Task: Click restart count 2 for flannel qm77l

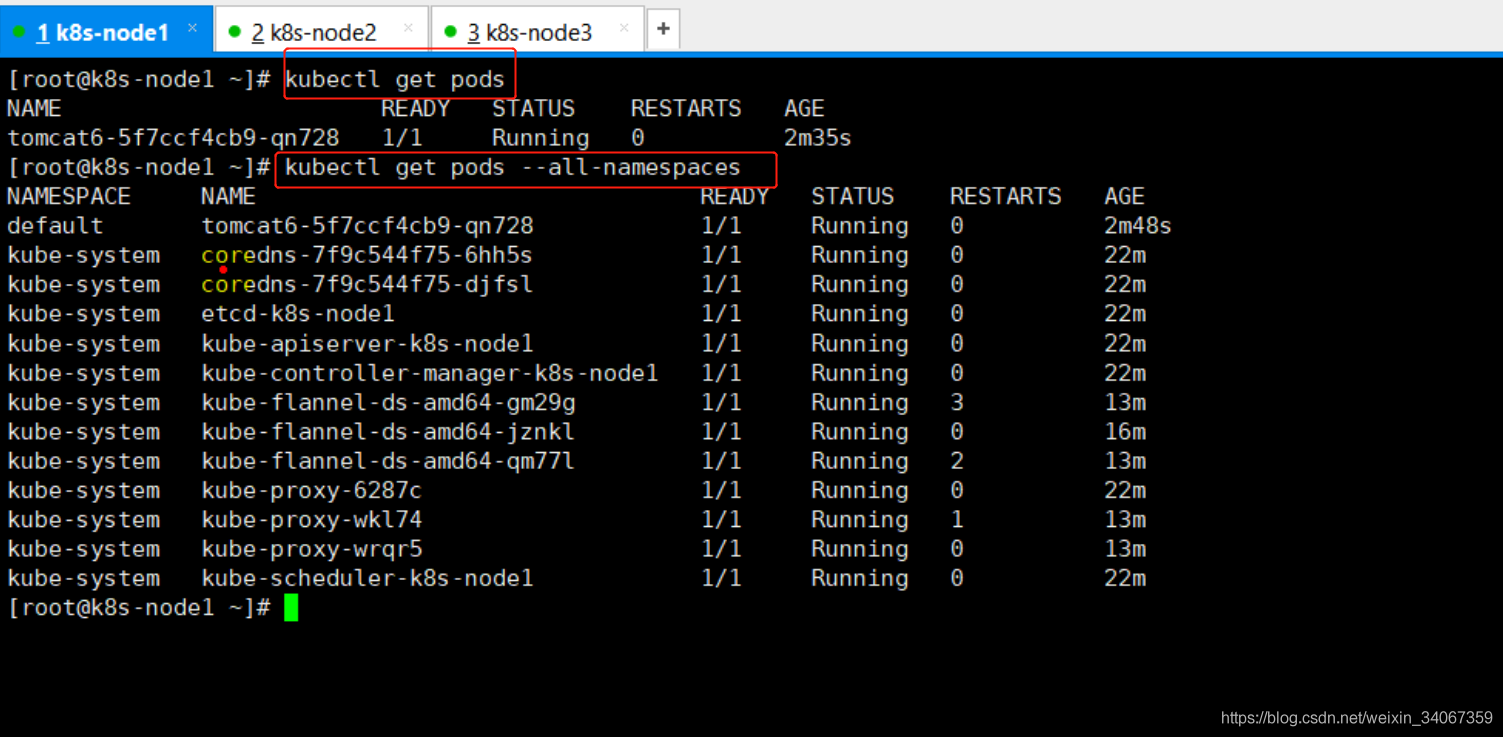Action: 957,461
